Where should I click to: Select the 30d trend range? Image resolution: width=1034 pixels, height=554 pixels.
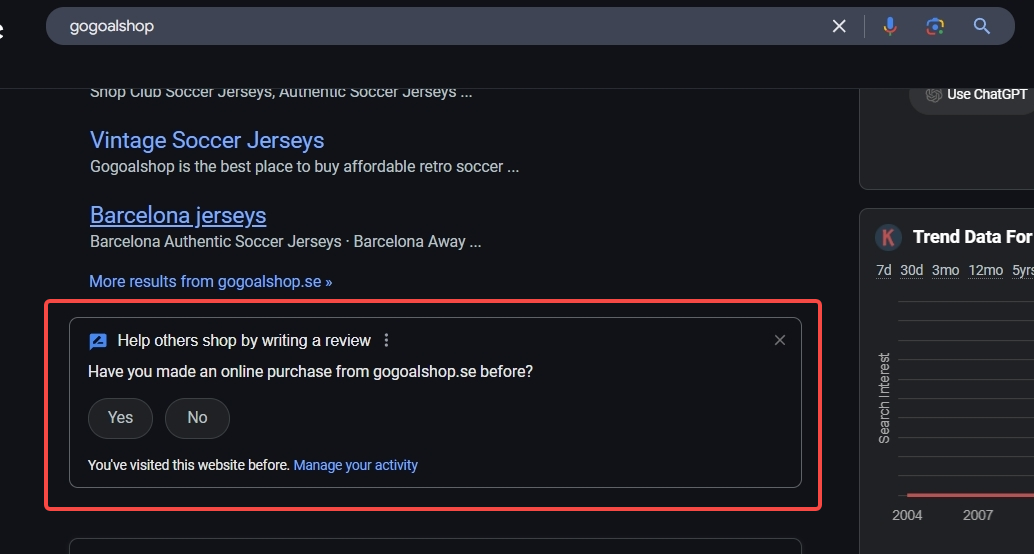[x=911, y=270]
